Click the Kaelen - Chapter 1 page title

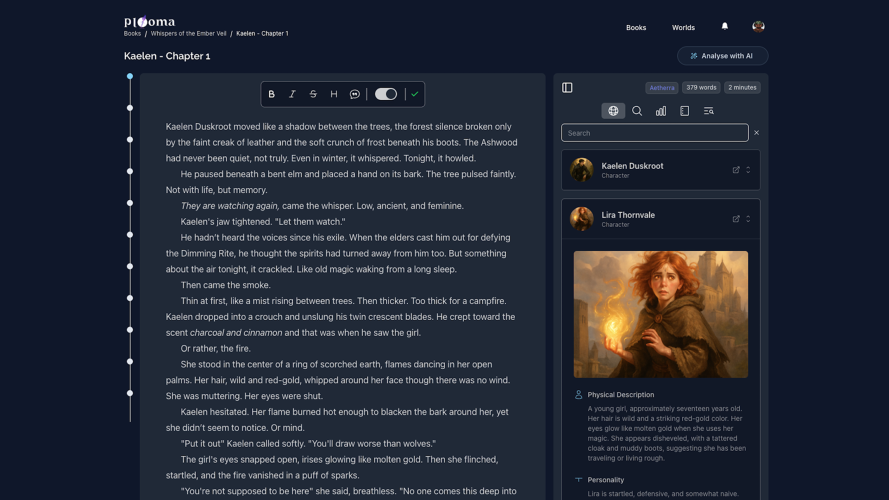[167, 56]
